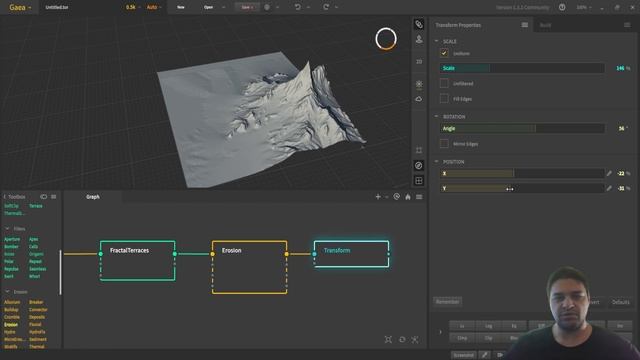This screenshot has height=360, width=640.
Task: Click the compass icon in viewport sidebar
Action: click(x=419, y=165)
